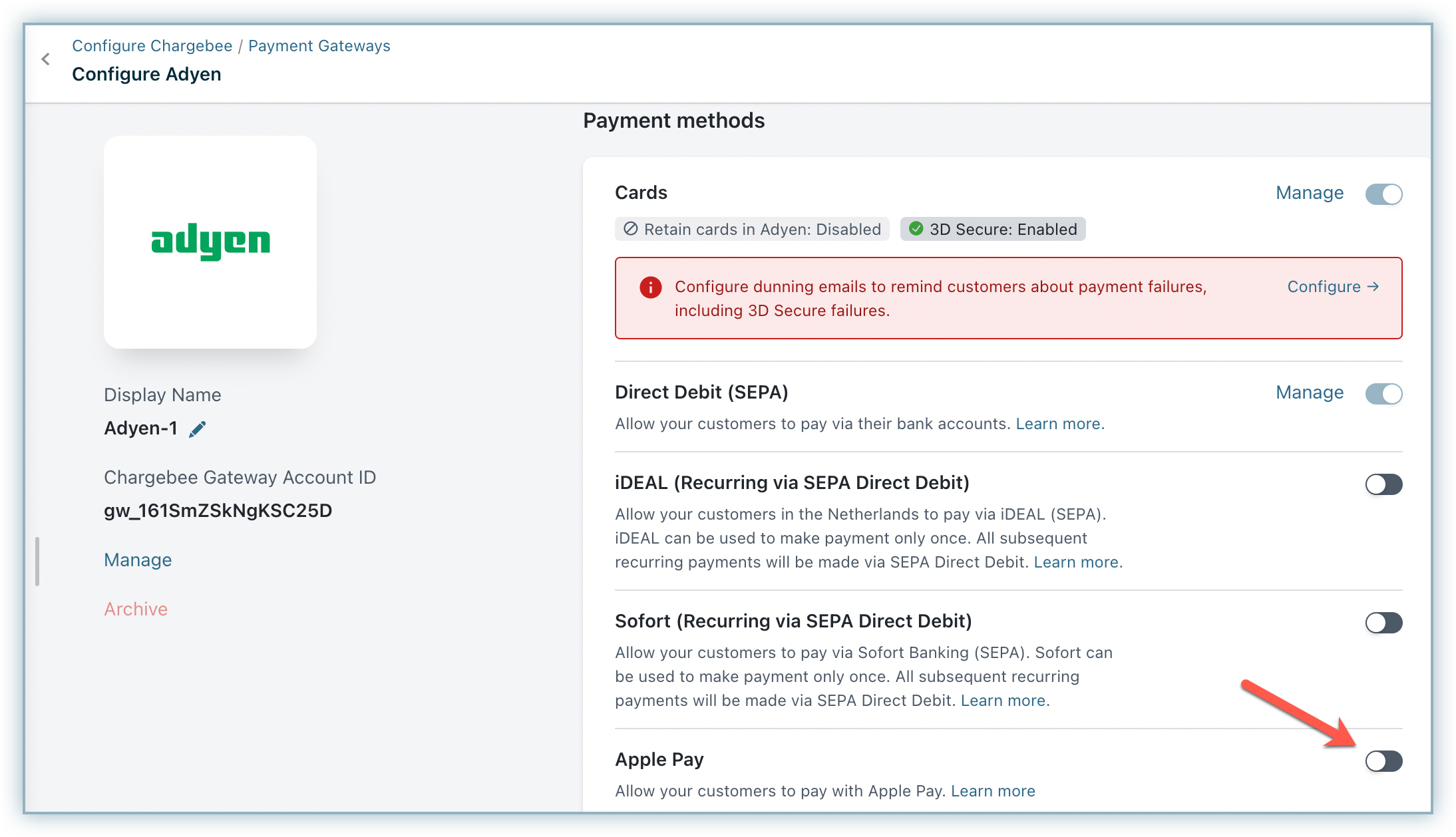Archive the Adyen gateway
The height and width of the screenshot is (837, 1456).
(136, 609)
